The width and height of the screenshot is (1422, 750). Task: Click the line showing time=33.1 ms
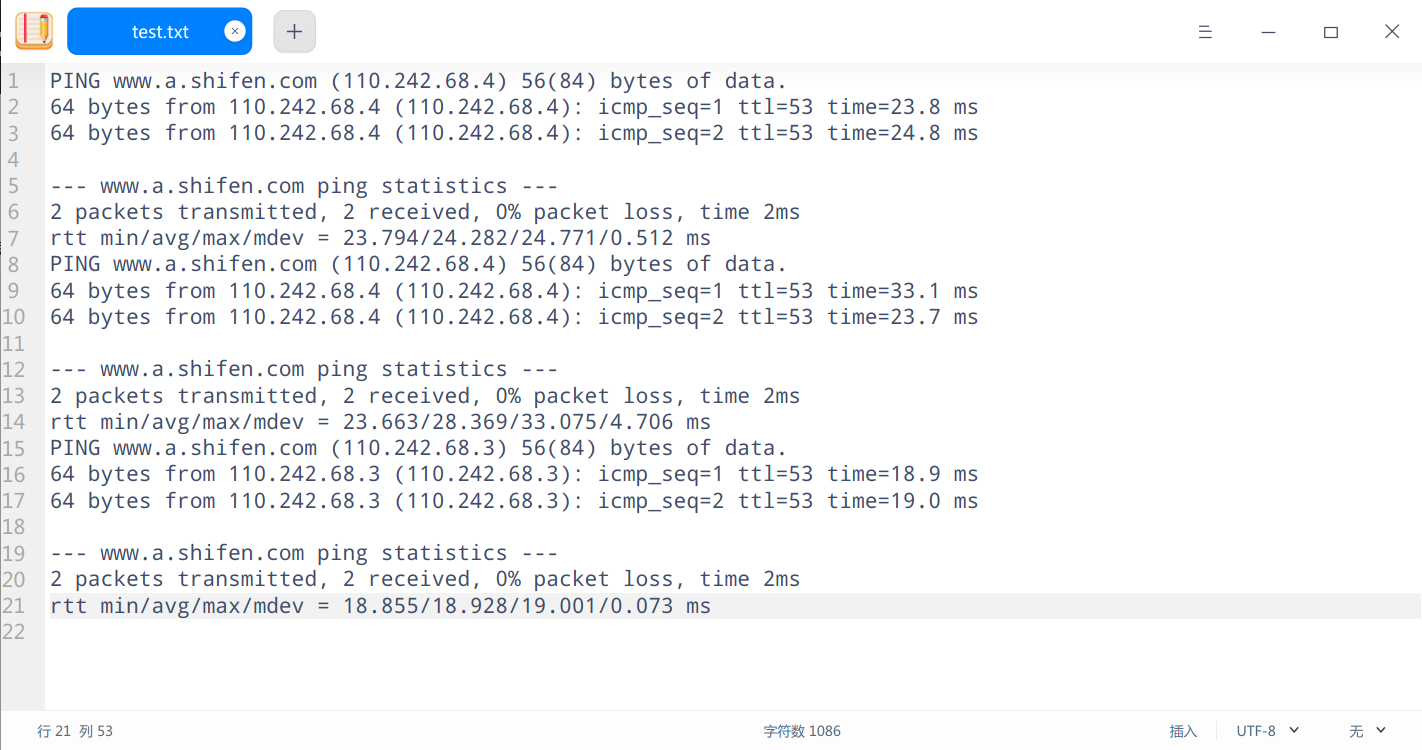514,291
